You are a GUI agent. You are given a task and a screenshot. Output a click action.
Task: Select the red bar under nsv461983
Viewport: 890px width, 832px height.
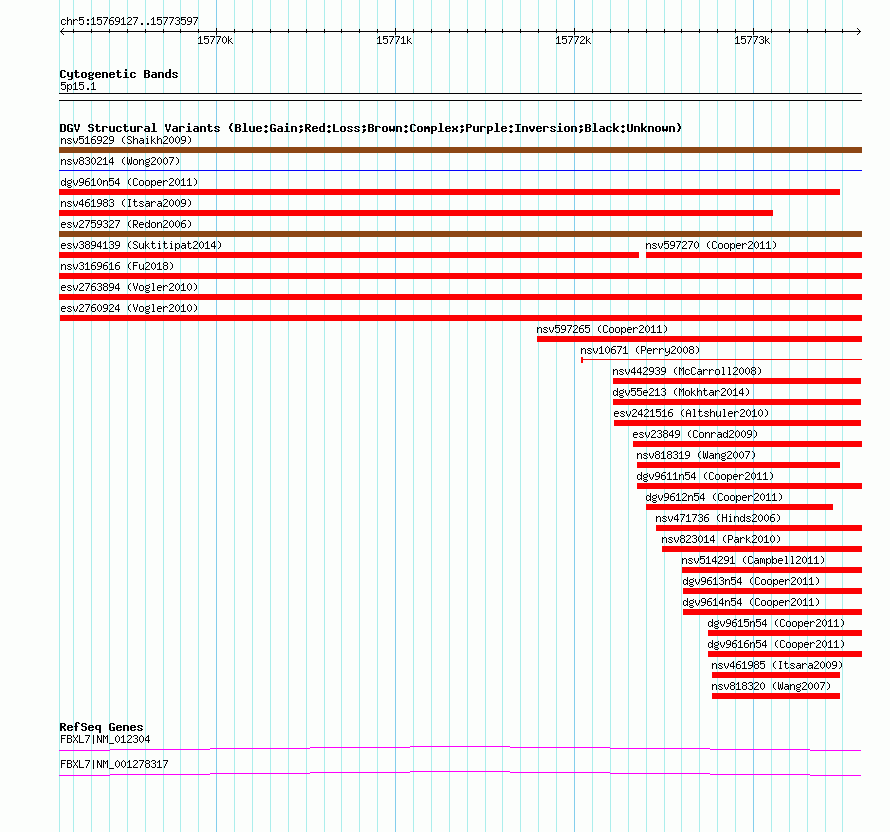(416, 213)
